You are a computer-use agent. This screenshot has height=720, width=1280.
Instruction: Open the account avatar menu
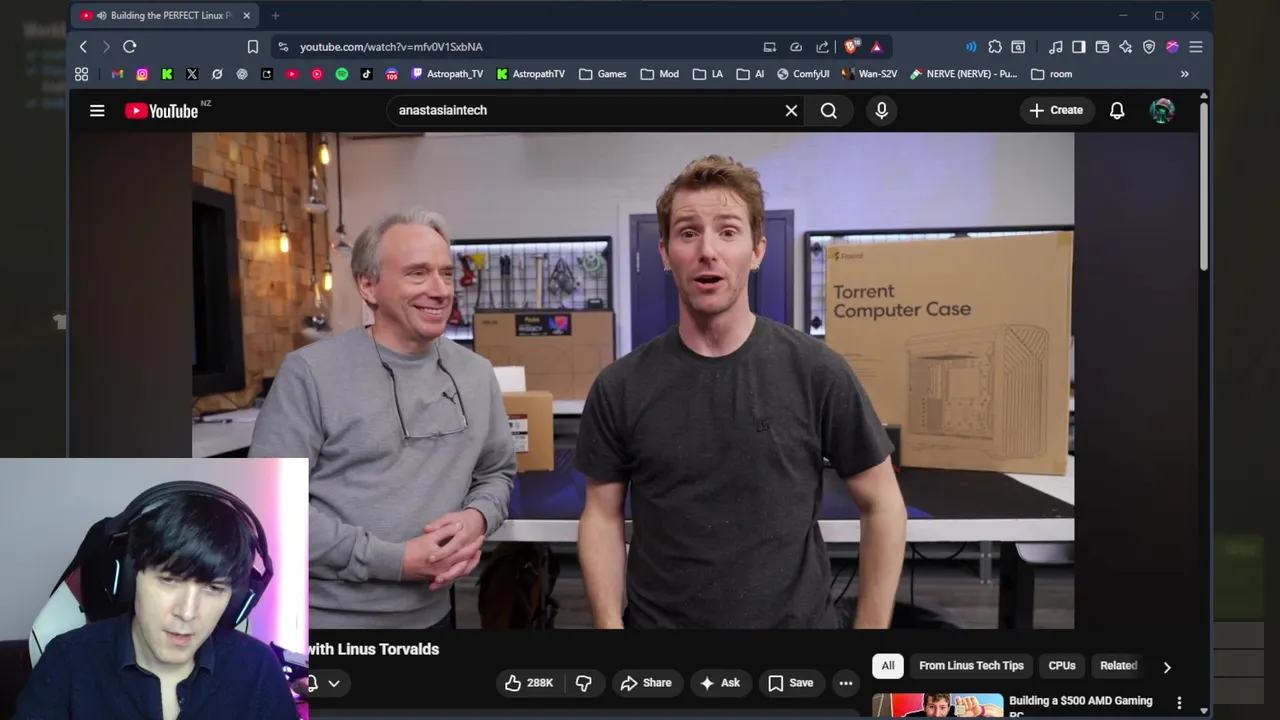[1162, 111]
